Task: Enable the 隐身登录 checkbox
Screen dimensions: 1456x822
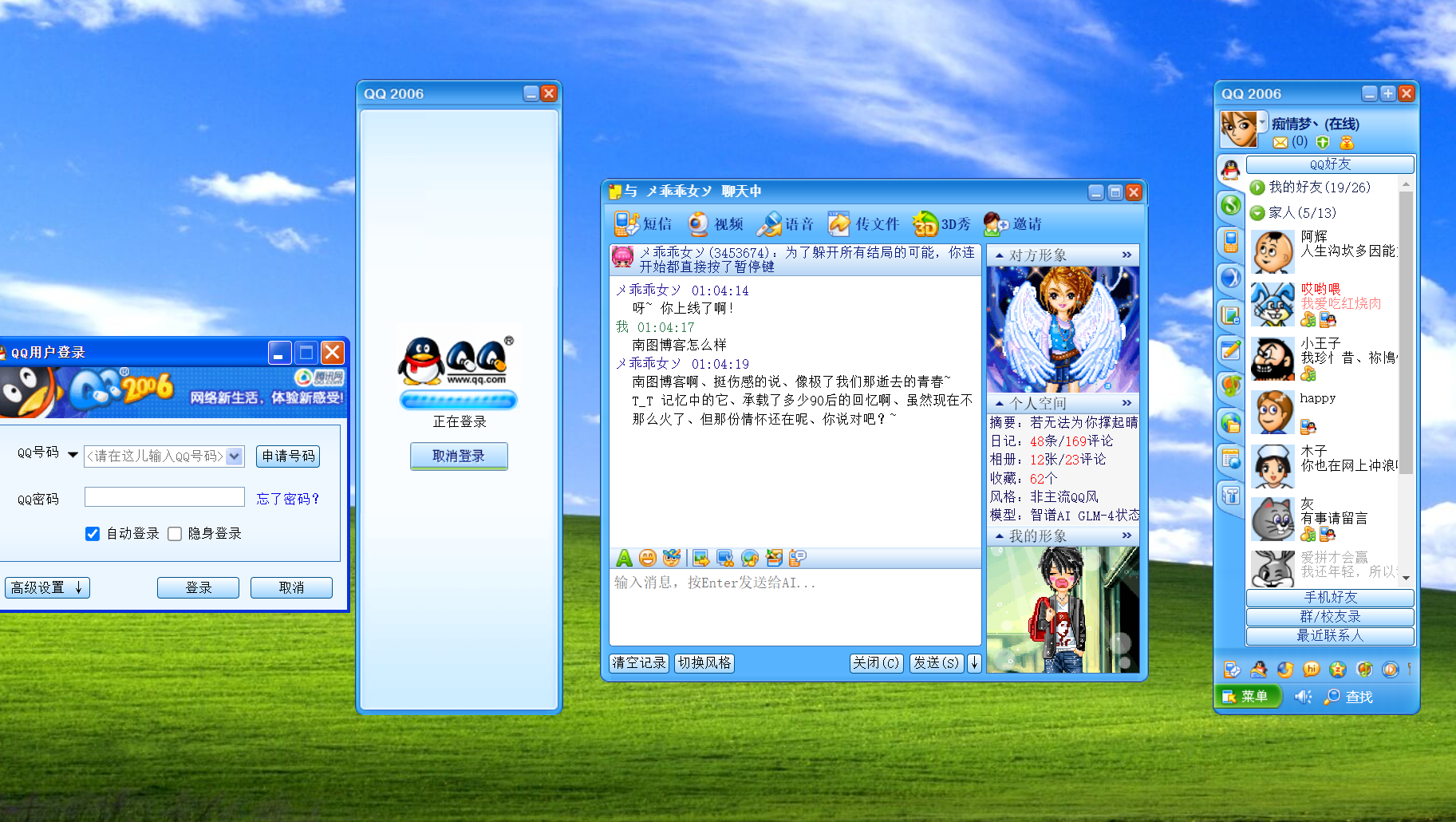Action: click(175, 534)
